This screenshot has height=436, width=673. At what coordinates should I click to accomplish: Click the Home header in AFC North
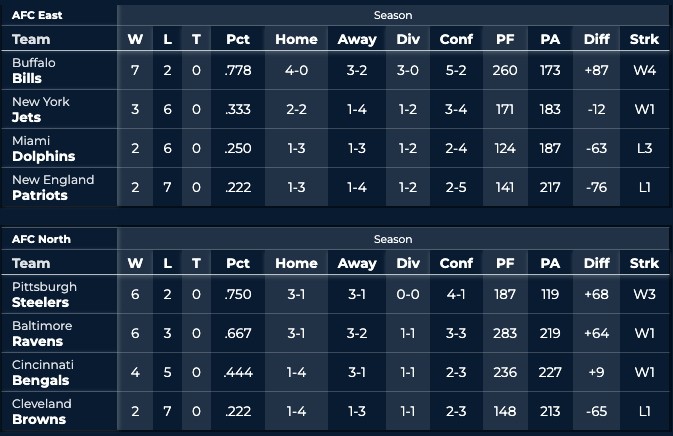coord(296,264)
